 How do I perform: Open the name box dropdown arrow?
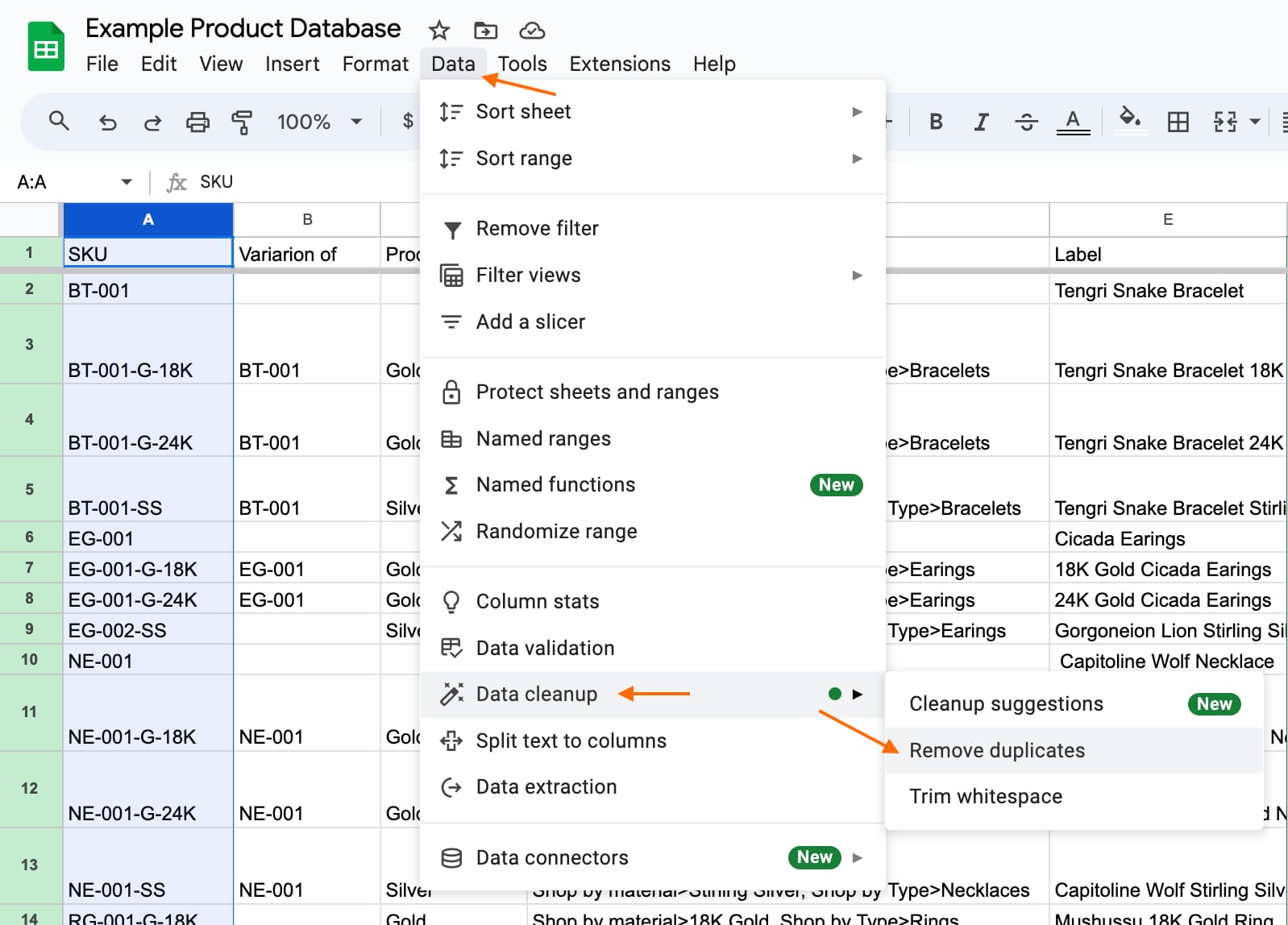pos(127,182)
